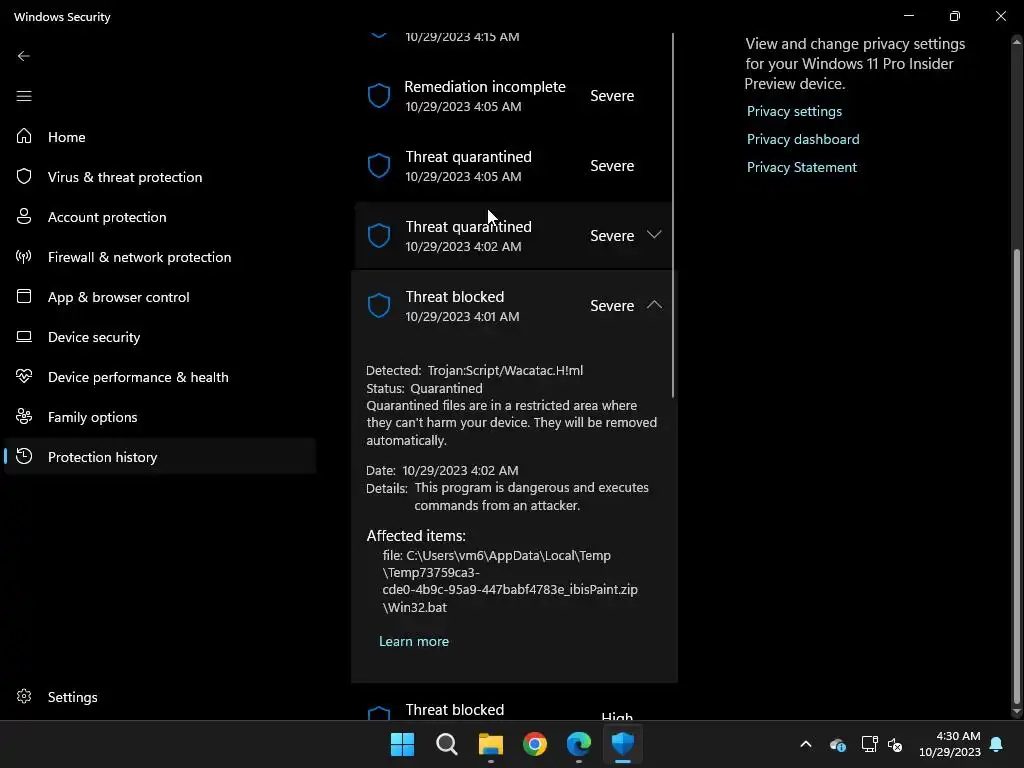Open Virus & threat protection page

click(161, 176)
